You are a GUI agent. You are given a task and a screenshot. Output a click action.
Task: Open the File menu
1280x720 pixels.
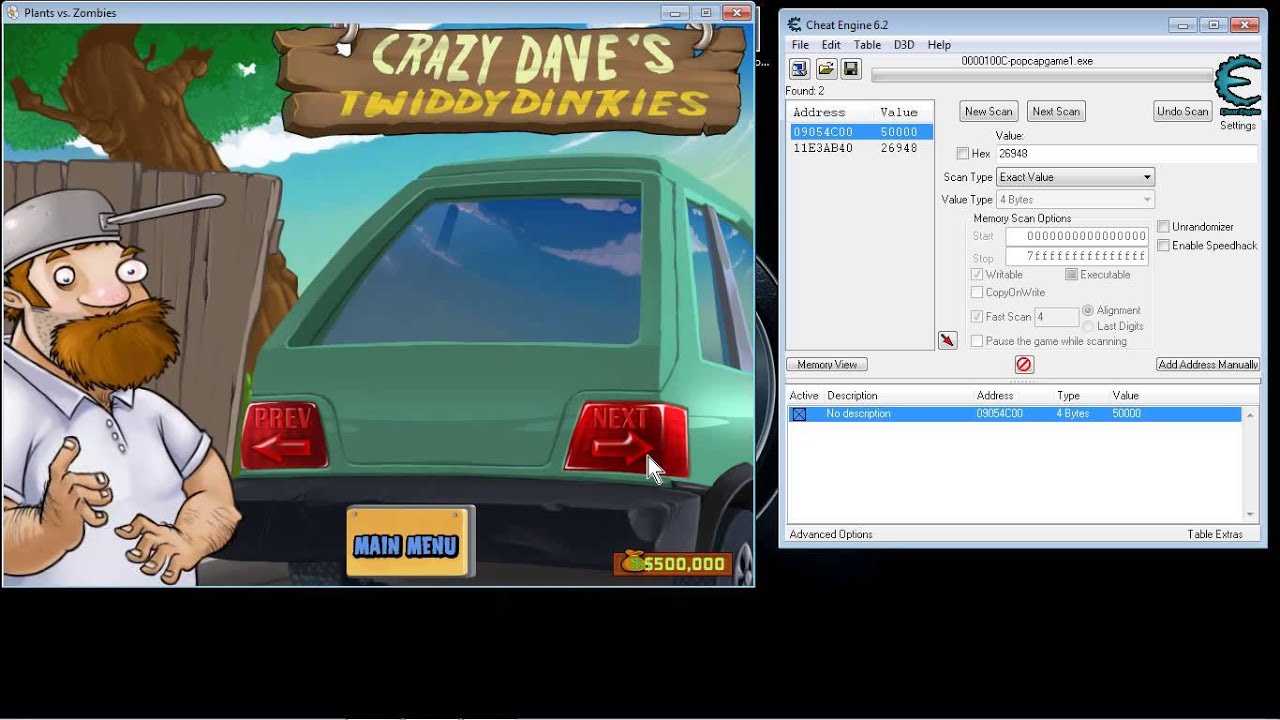pos(800,45)
